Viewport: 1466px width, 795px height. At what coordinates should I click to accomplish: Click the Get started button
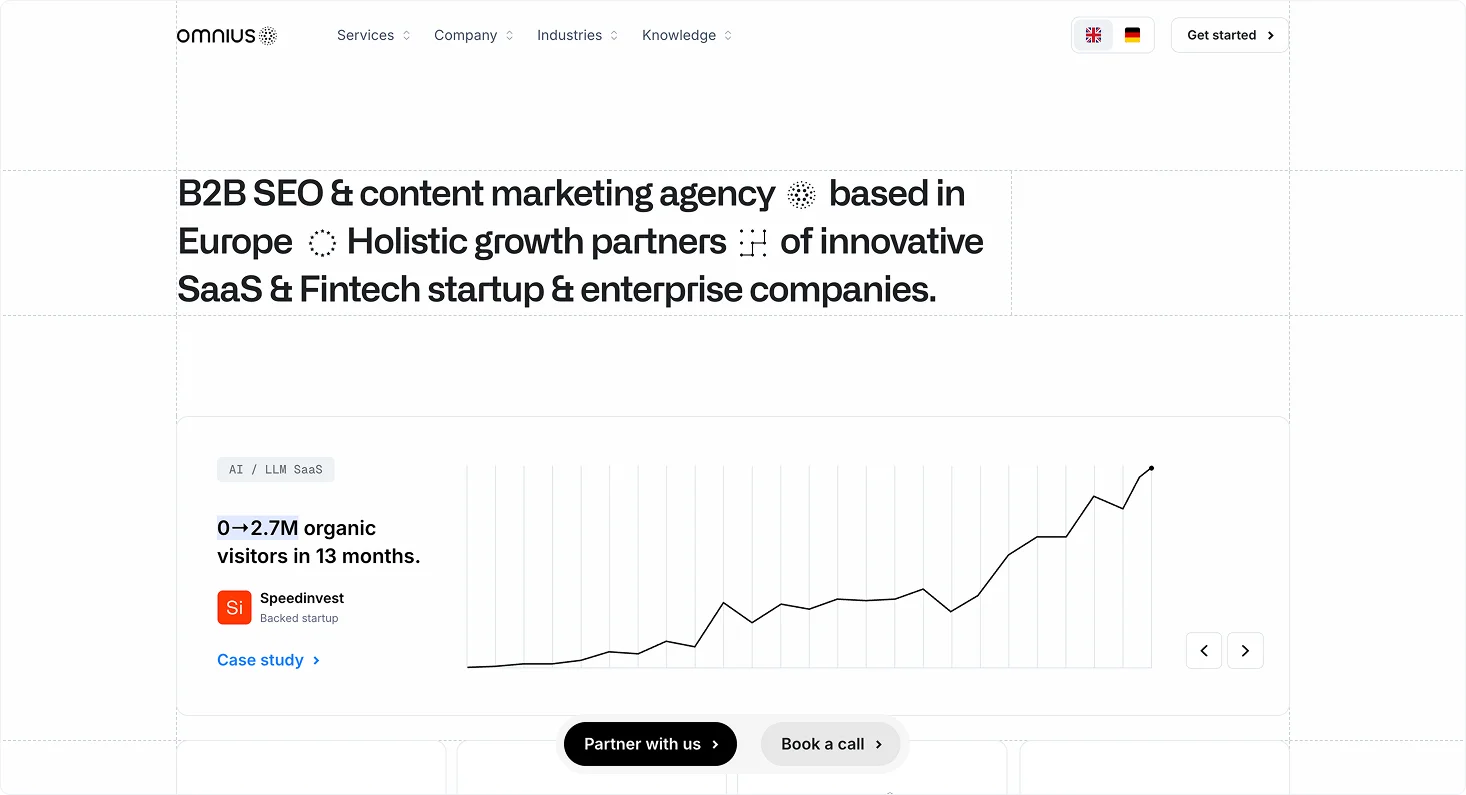coord(1229,35)
